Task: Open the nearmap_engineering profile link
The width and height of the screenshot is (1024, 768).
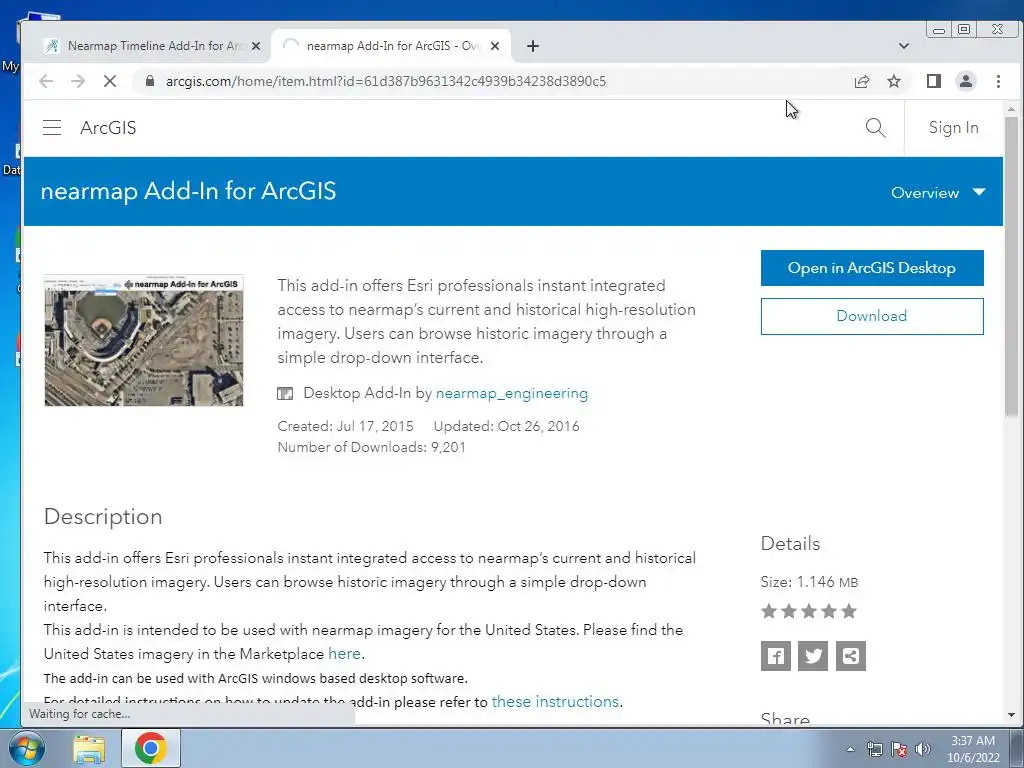Action: coord(511,393)
